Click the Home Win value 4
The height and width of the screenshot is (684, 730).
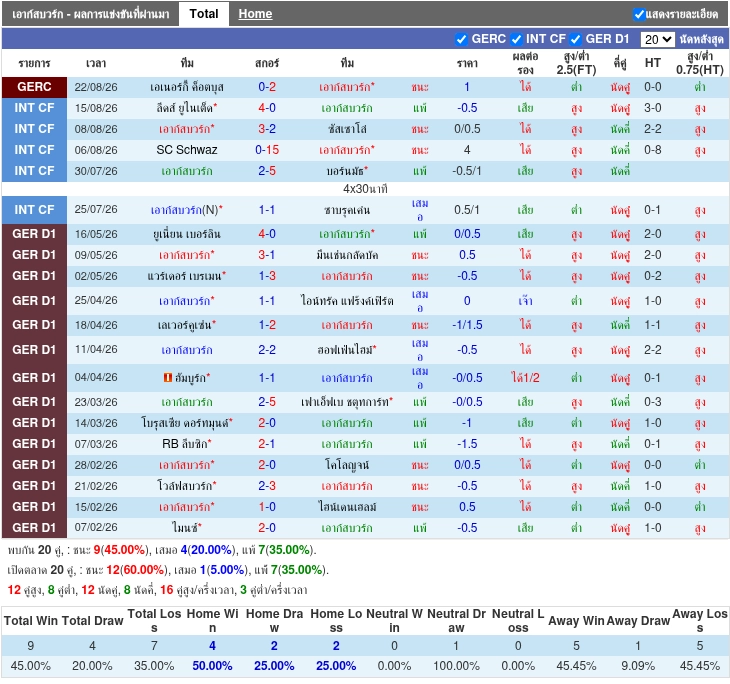pos(212,646)
